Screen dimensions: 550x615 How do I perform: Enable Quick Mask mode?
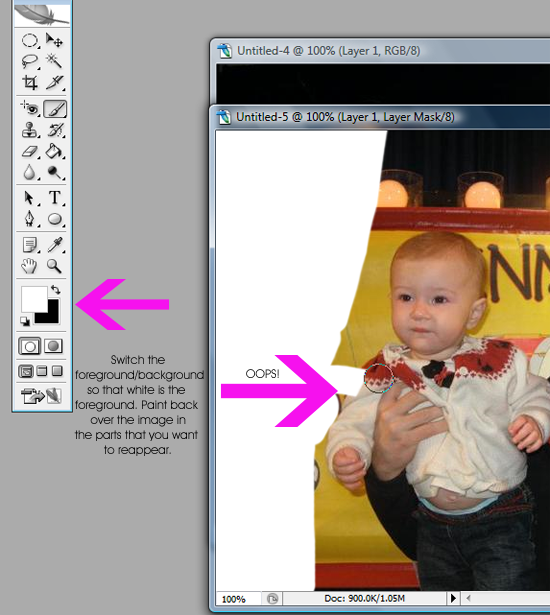click(x=53, y=346)
